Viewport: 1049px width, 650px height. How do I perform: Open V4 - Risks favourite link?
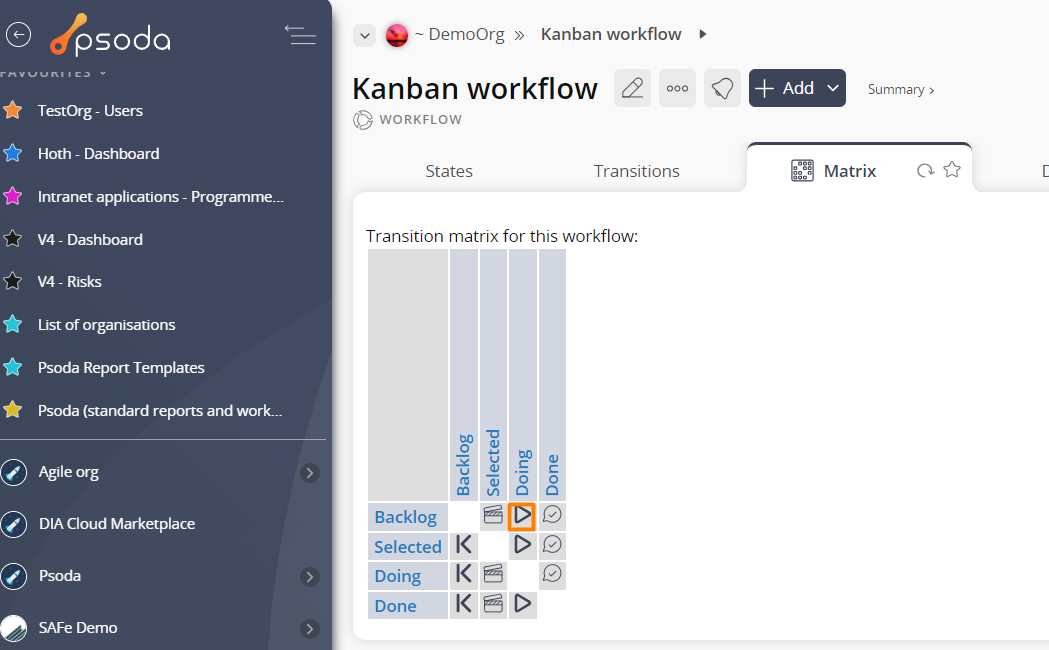70,282
